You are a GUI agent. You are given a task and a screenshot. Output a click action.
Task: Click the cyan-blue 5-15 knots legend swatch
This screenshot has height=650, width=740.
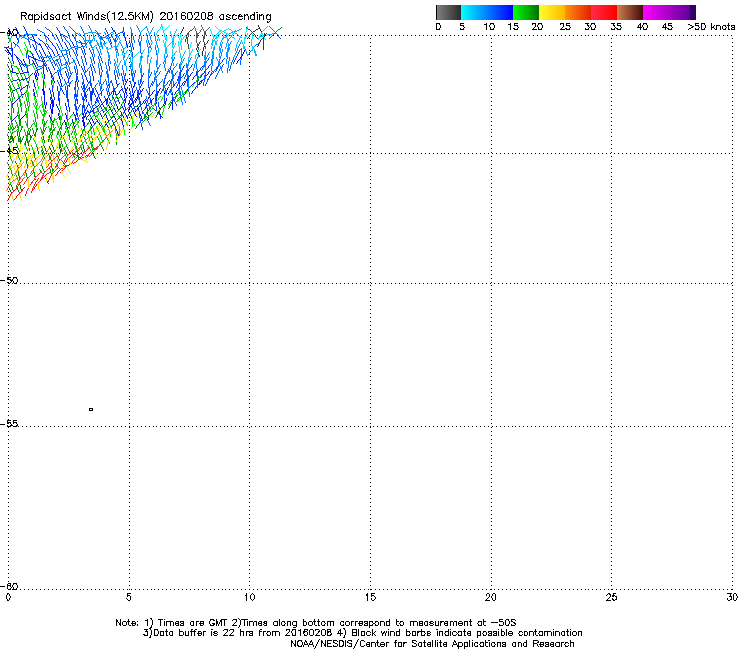[x=487, y=12]
